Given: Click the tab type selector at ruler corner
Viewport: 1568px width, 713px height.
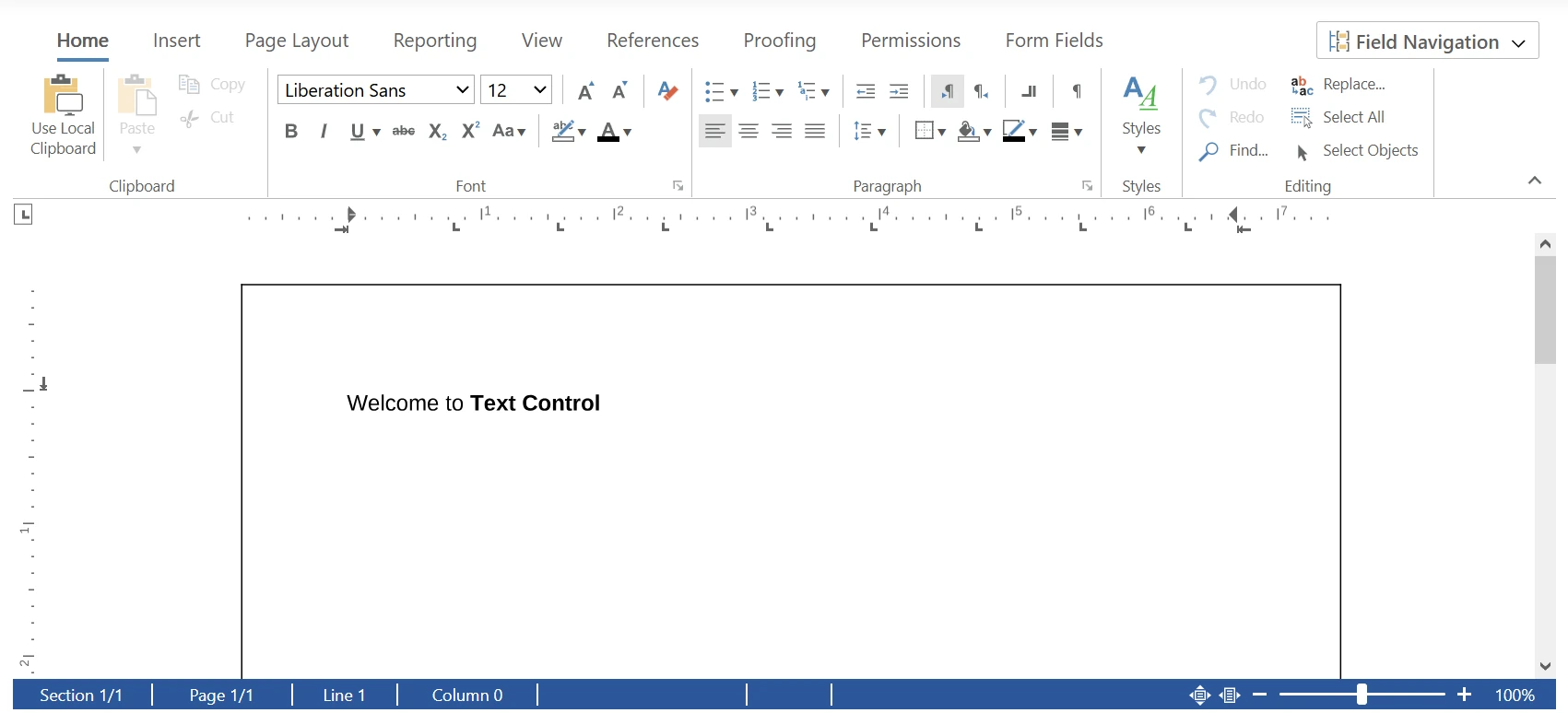Looking at the screenshot, I should [24, 215].
